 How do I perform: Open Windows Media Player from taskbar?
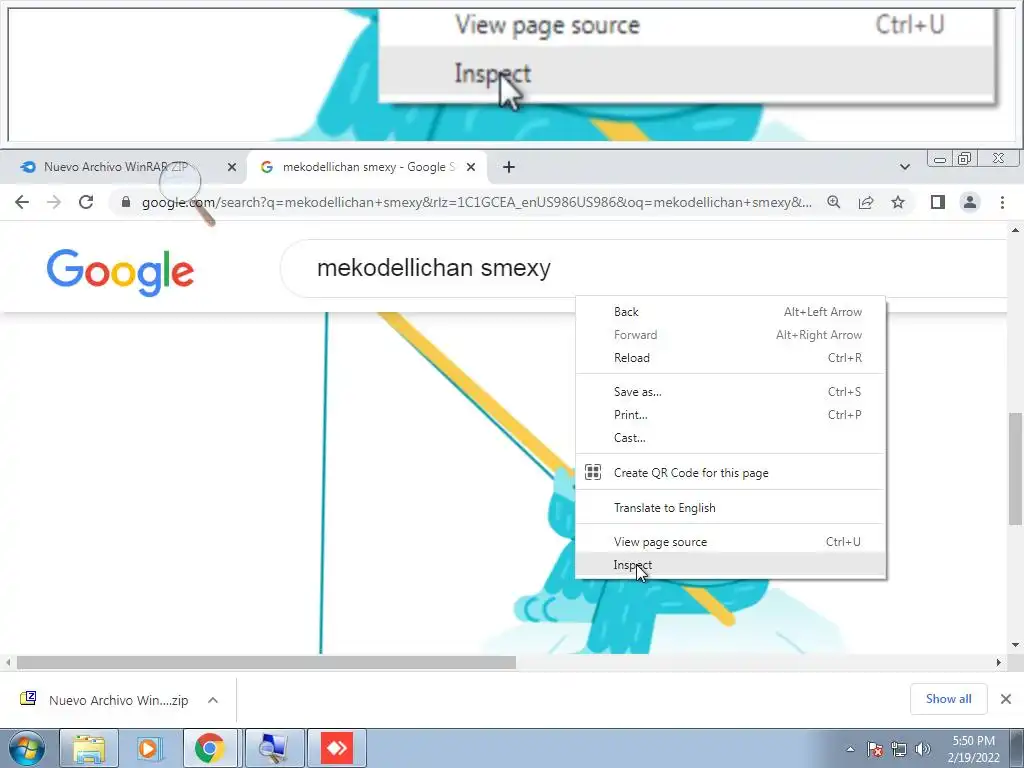[149, 748]
